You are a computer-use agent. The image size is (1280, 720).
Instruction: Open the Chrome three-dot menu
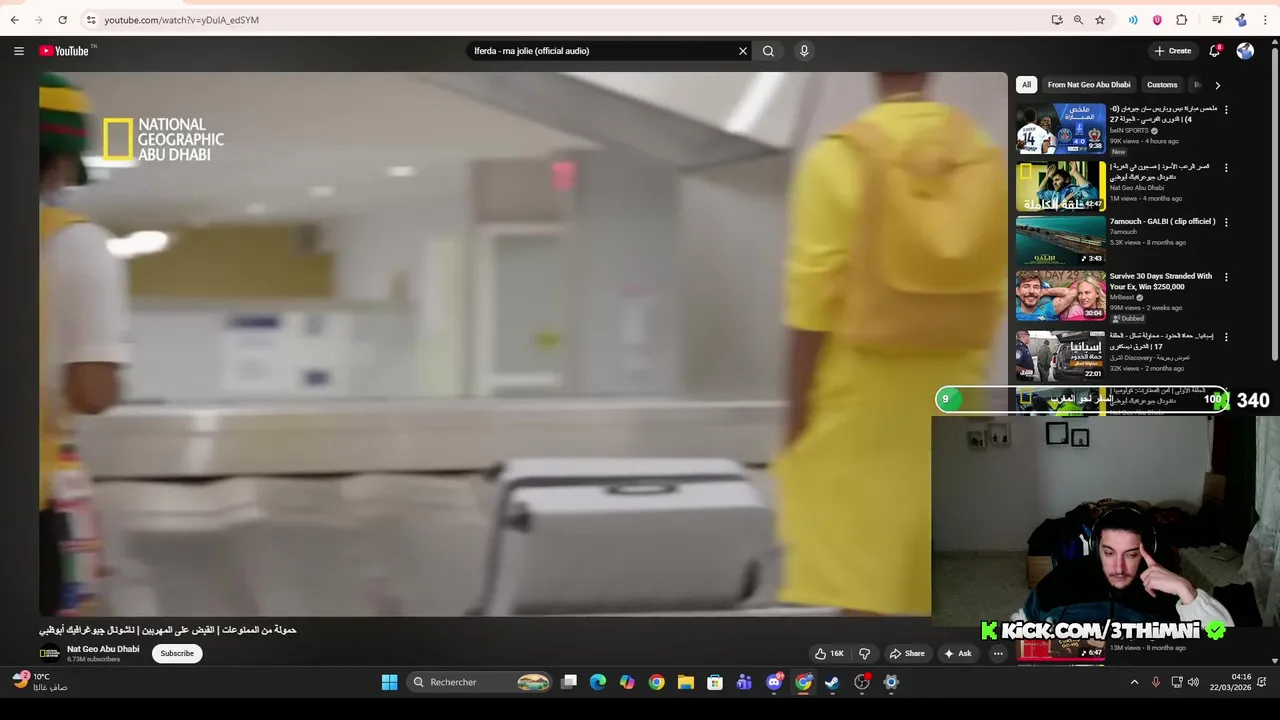pos(1265,20)
